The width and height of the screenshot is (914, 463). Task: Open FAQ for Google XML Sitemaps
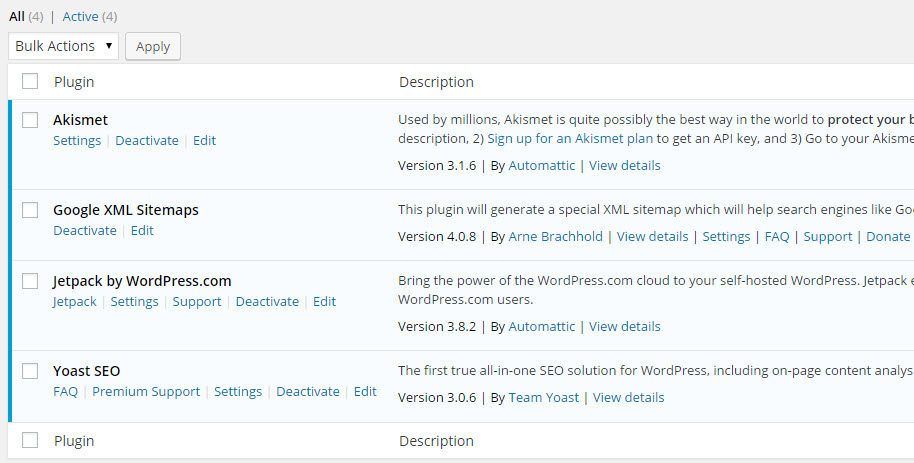[777, 237]
